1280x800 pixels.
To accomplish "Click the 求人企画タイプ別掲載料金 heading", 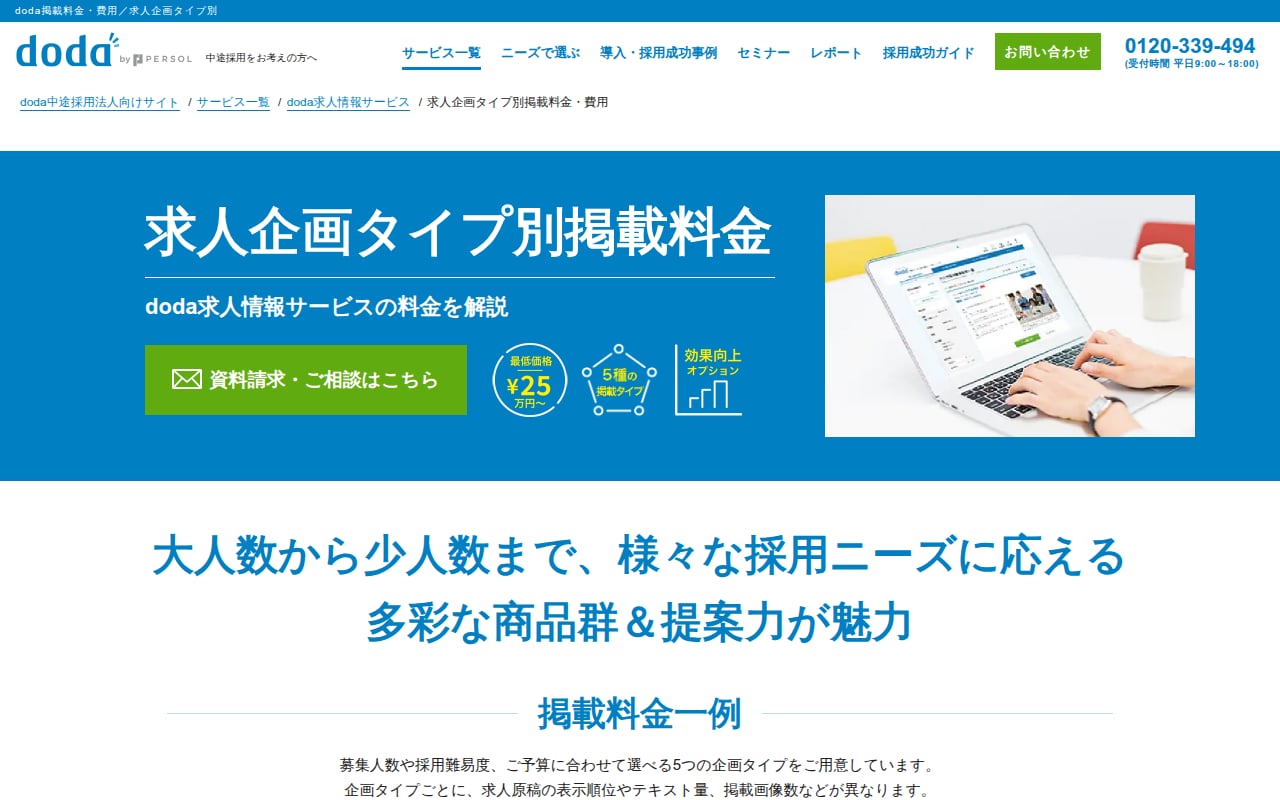I will pos(458,233).
